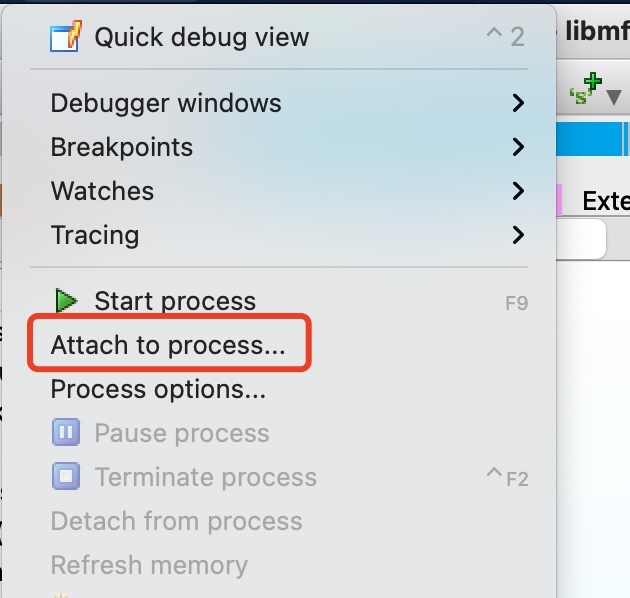This screenshot has height=598, width=630.
Task: Expand the Watches submenu chevron
Action: (x=518, y=191)
